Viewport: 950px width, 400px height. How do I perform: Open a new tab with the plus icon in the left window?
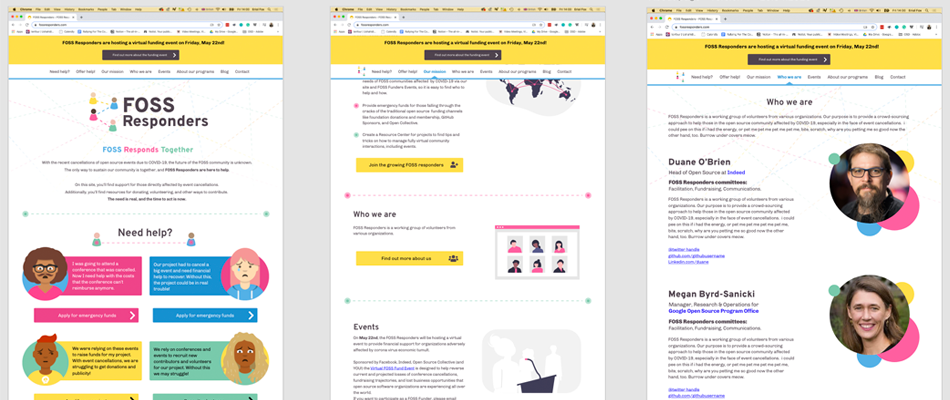tap(81, 18)
